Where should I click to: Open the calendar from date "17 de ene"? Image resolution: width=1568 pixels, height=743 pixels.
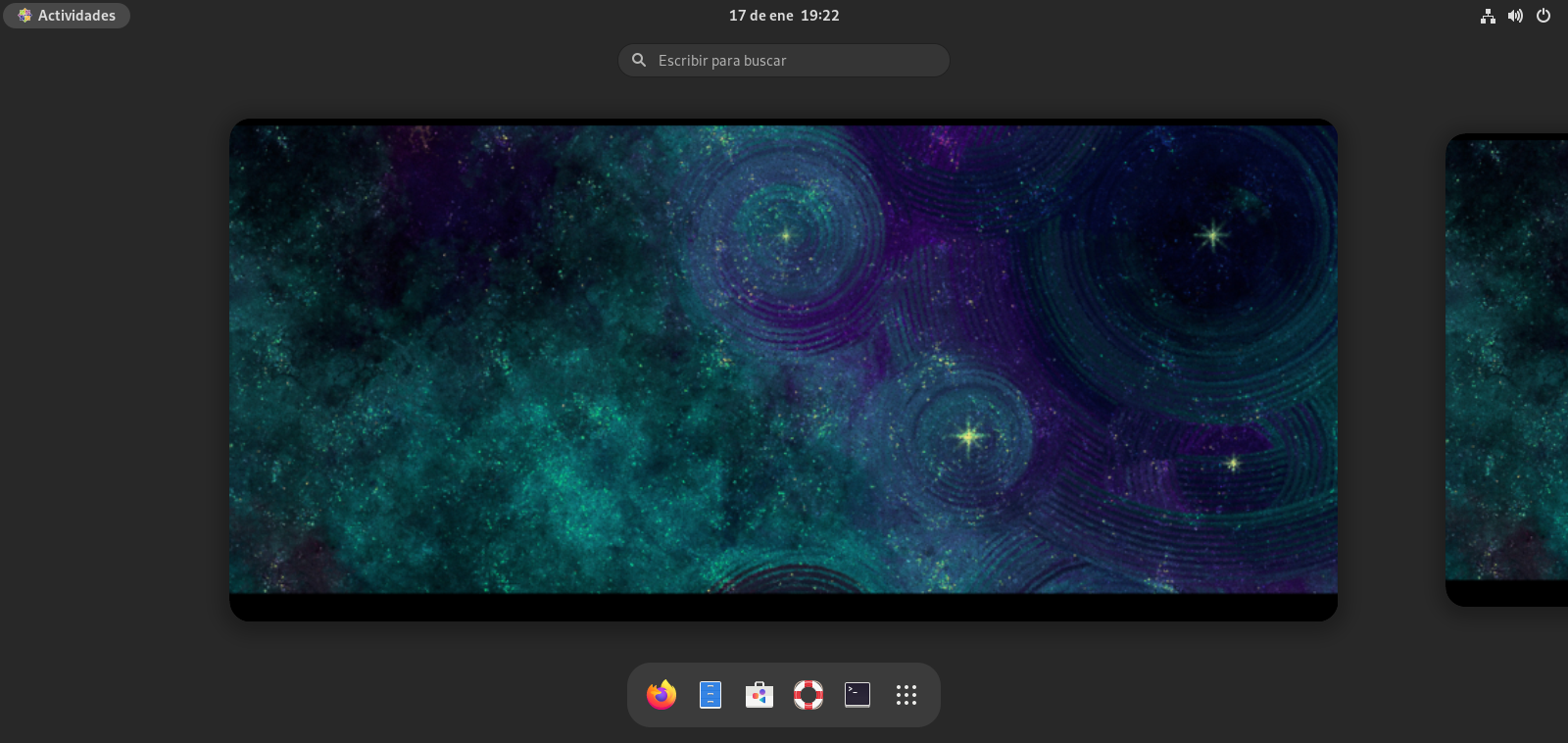pos(760,16)
